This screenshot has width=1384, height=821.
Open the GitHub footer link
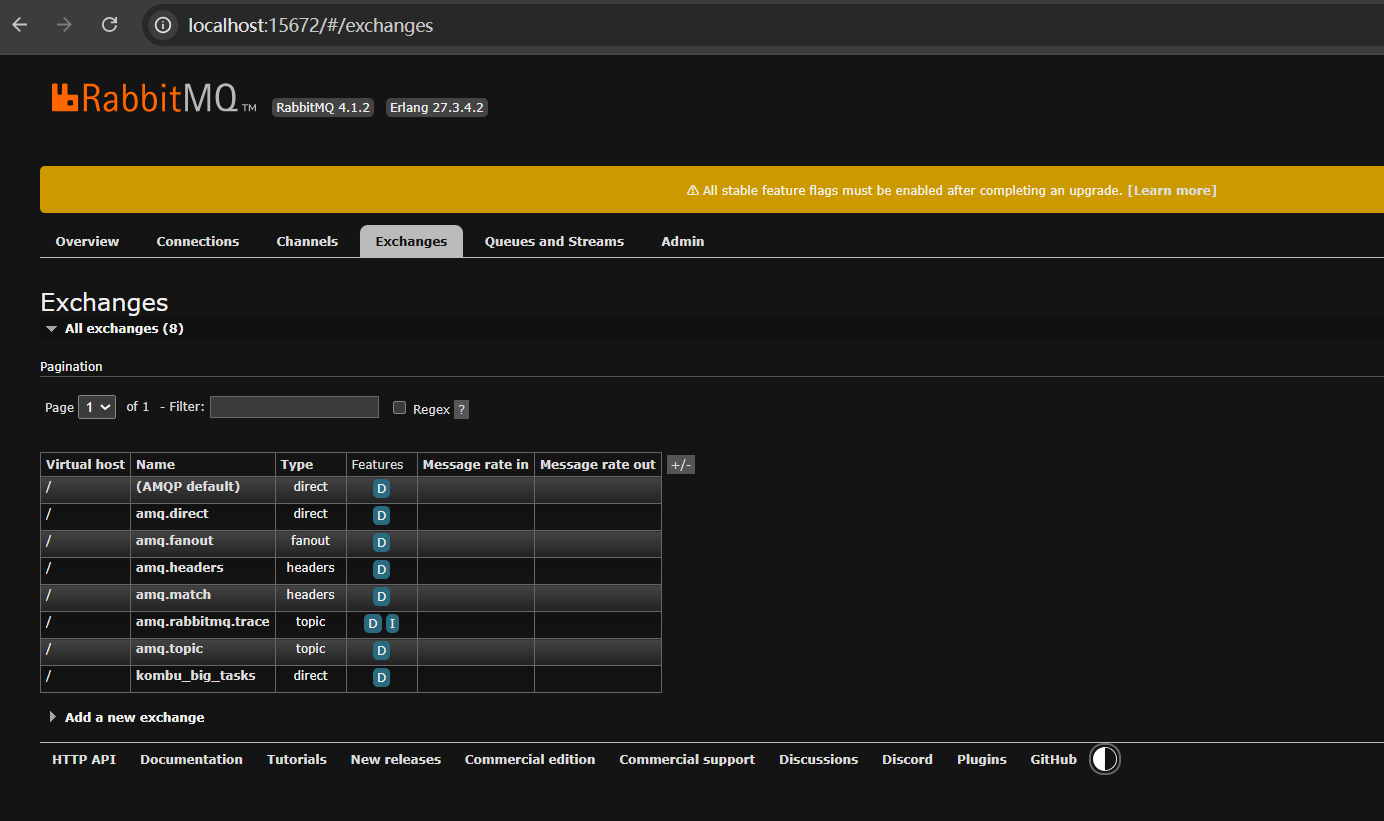(1054, 760)
